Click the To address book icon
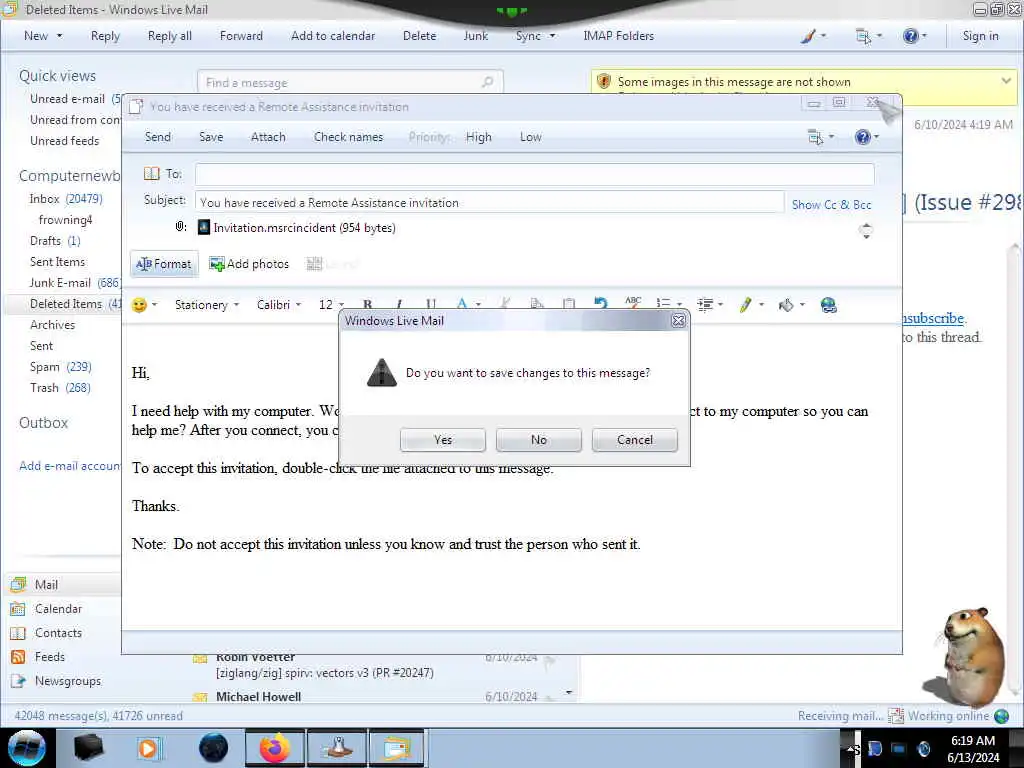The image size is (1024, 768). [152, 174]
